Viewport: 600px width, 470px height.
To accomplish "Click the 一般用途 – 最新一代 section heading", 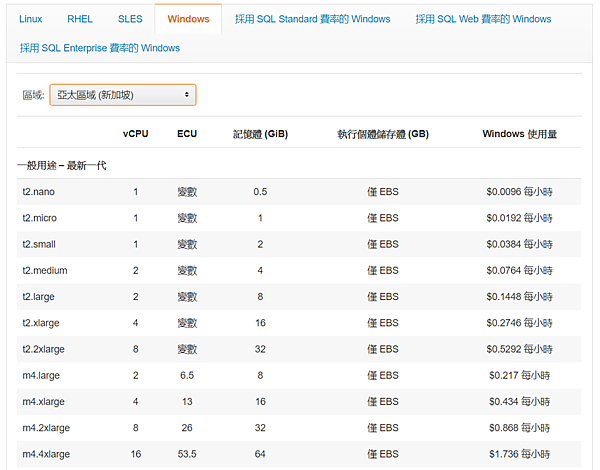I will (x=62, y=165).
